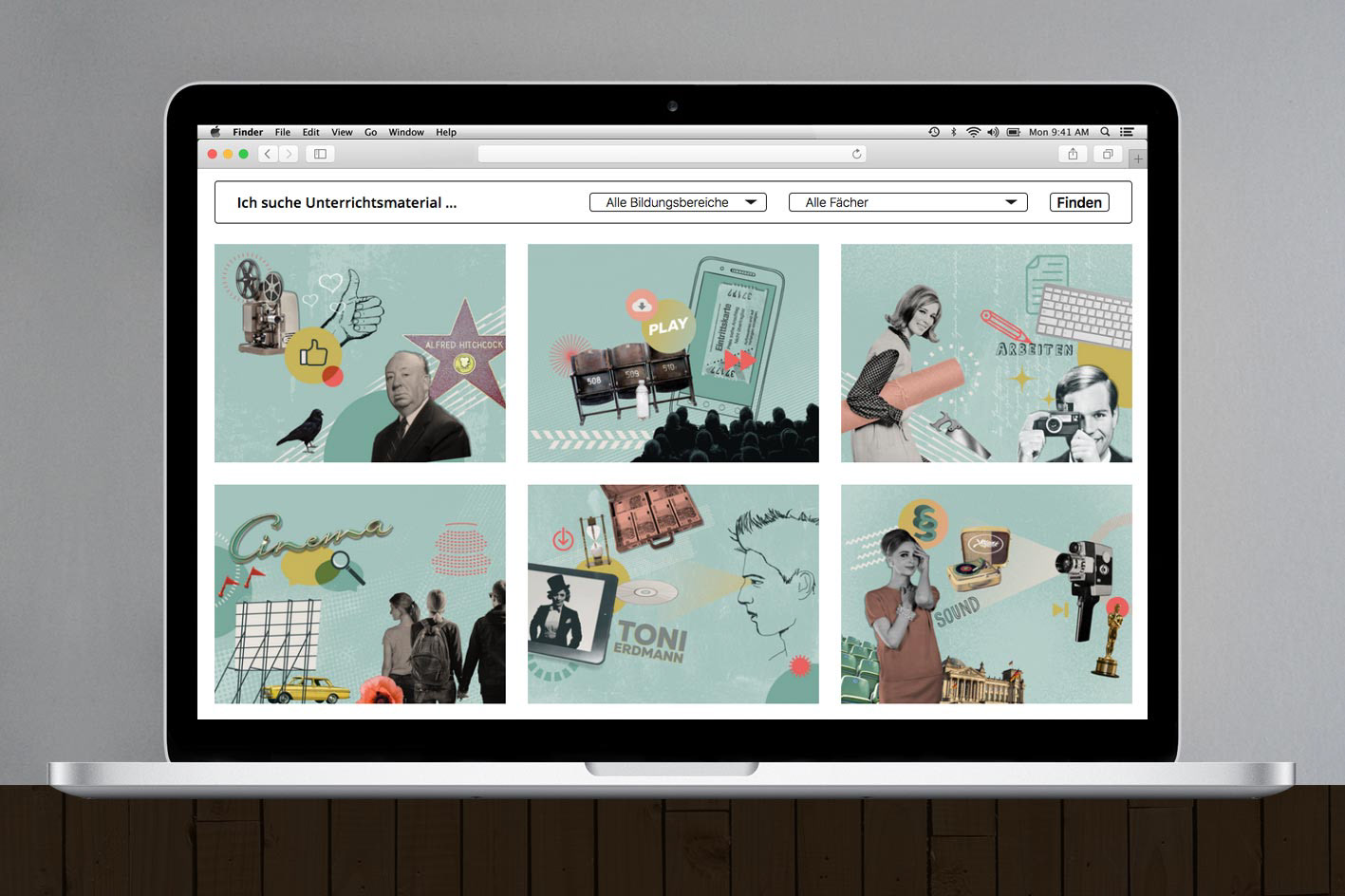Open the View menu

[x=342, y=132]
